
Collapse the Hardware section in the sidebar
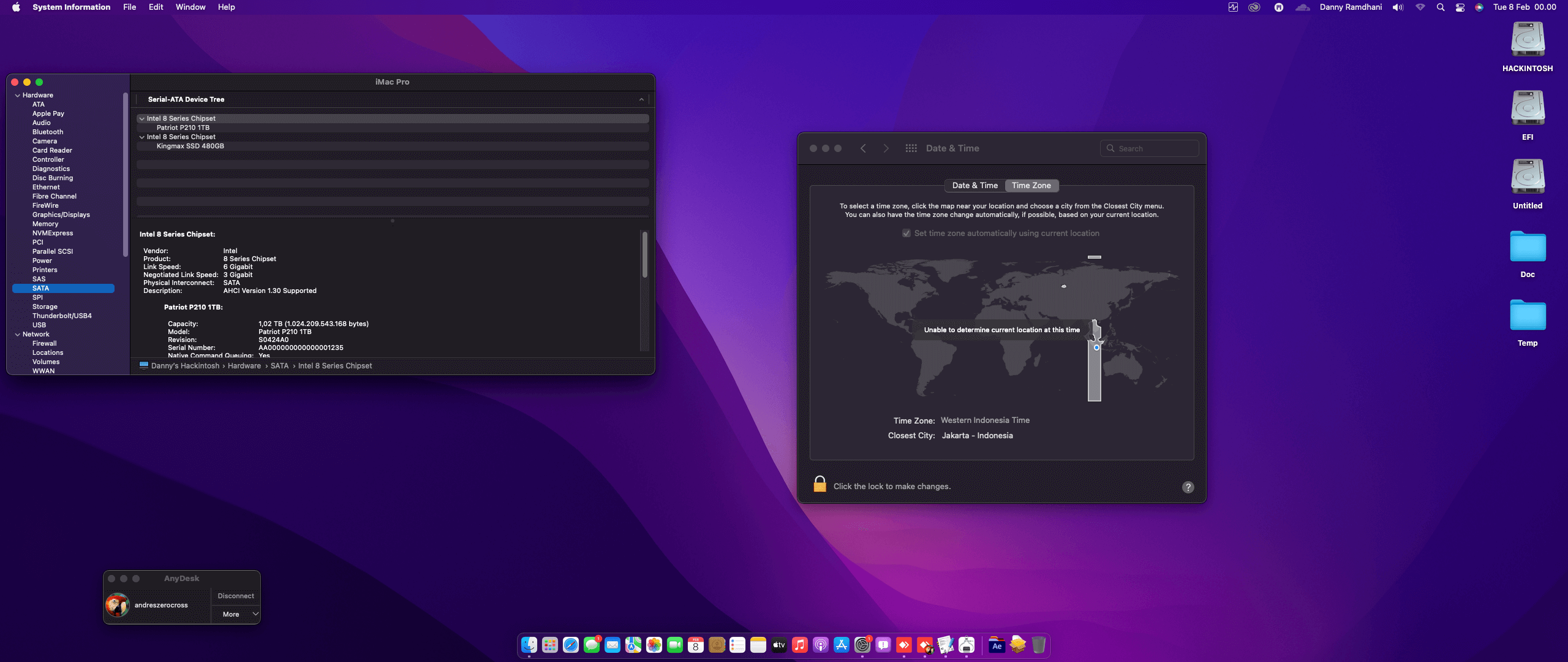(x=18, y=96)
